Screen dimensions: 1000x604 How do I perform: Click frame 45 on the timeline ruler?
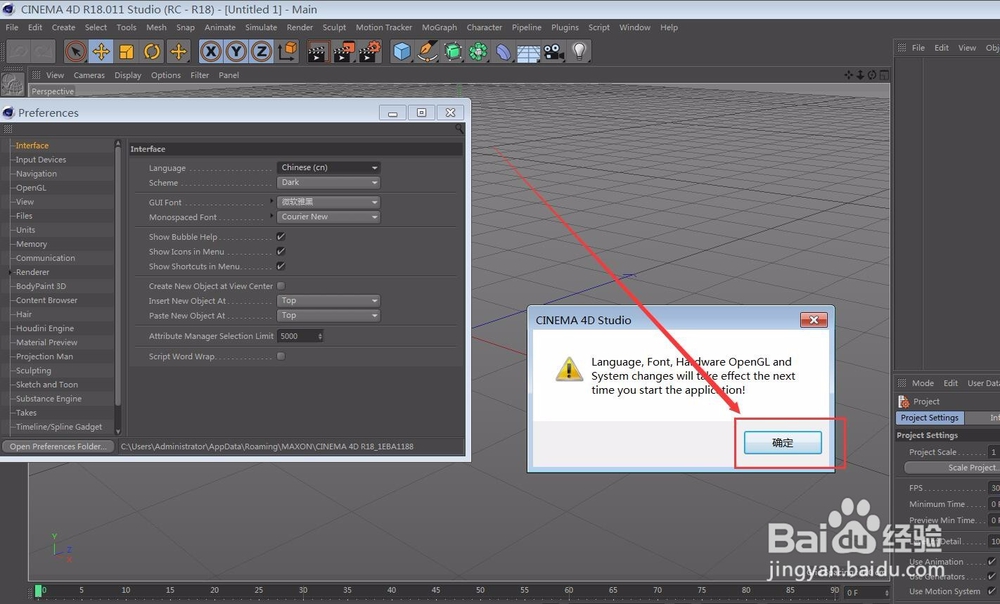click(x=436, y=590)
